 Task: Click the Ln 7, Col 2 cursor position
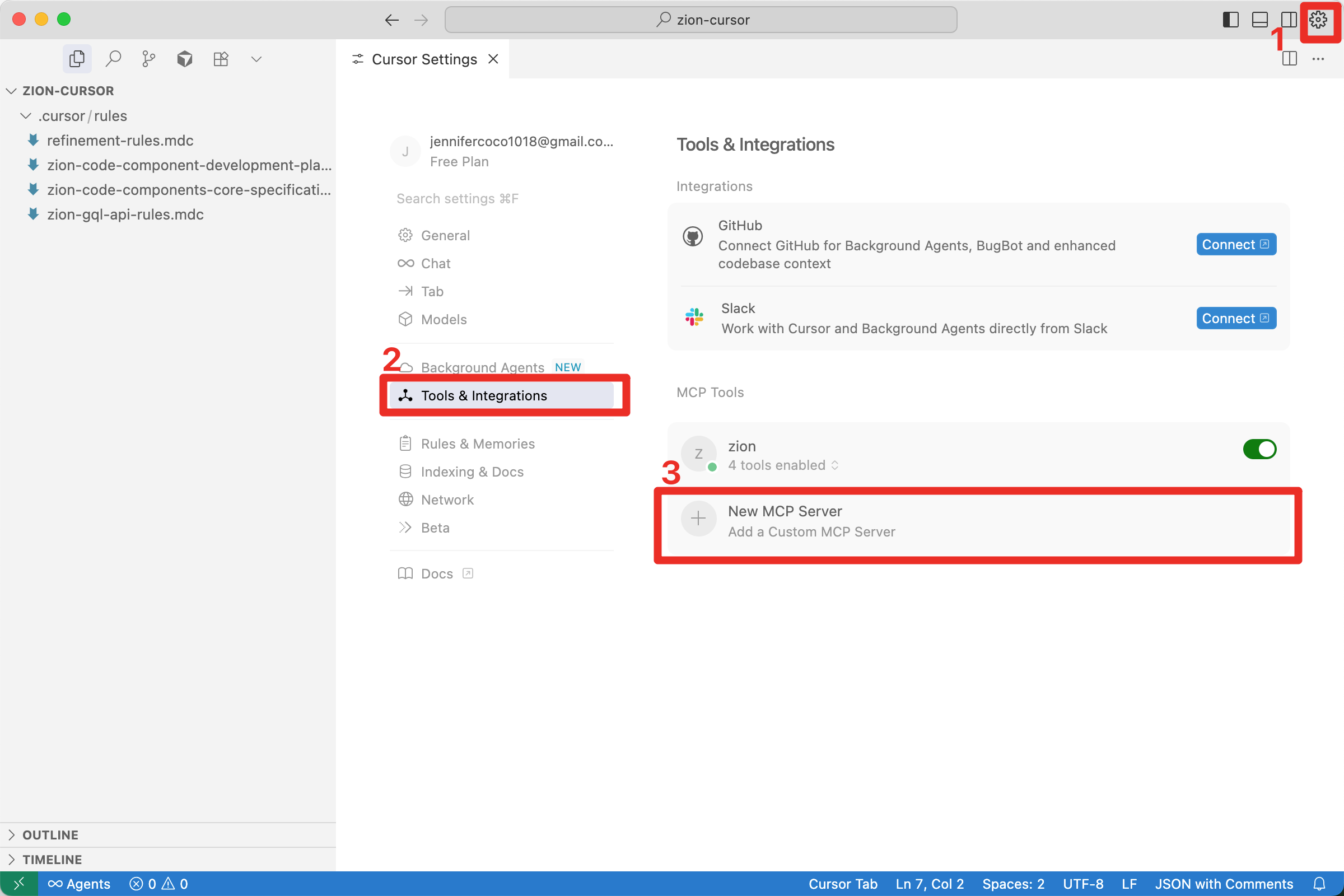click(x=930, y=884)
